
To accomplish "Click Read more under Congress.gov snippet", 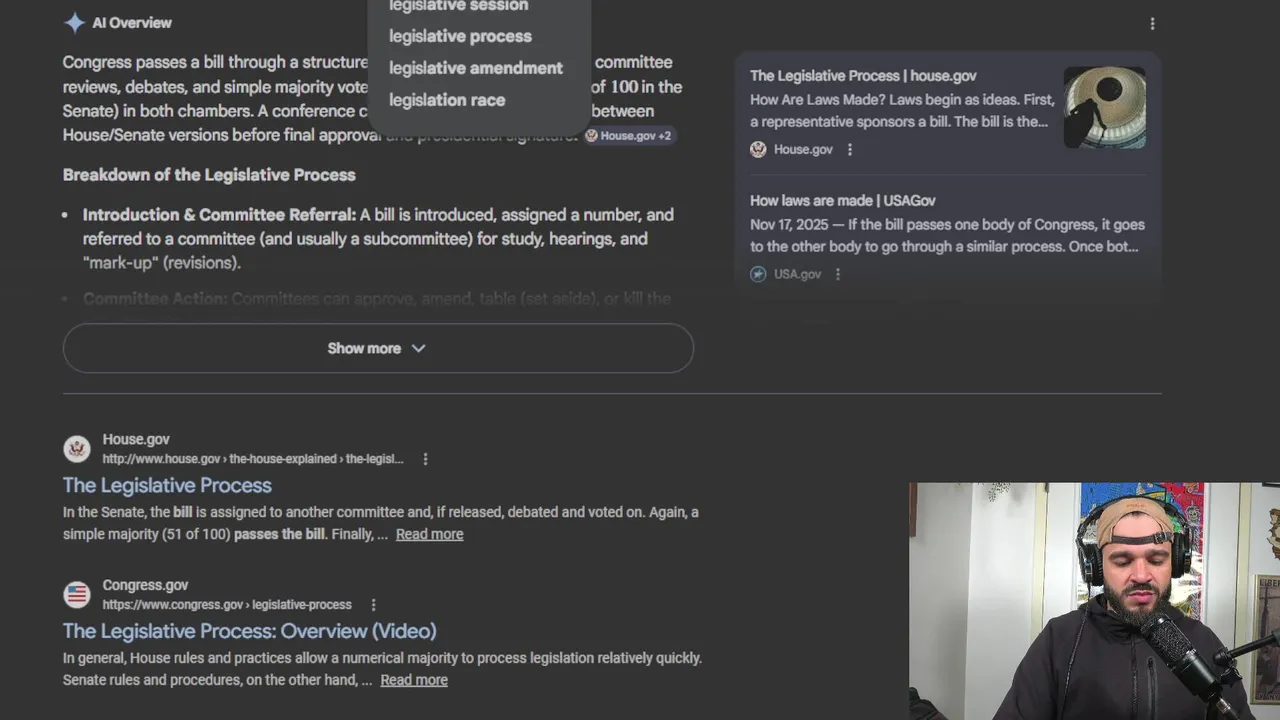I will point(414,680).
